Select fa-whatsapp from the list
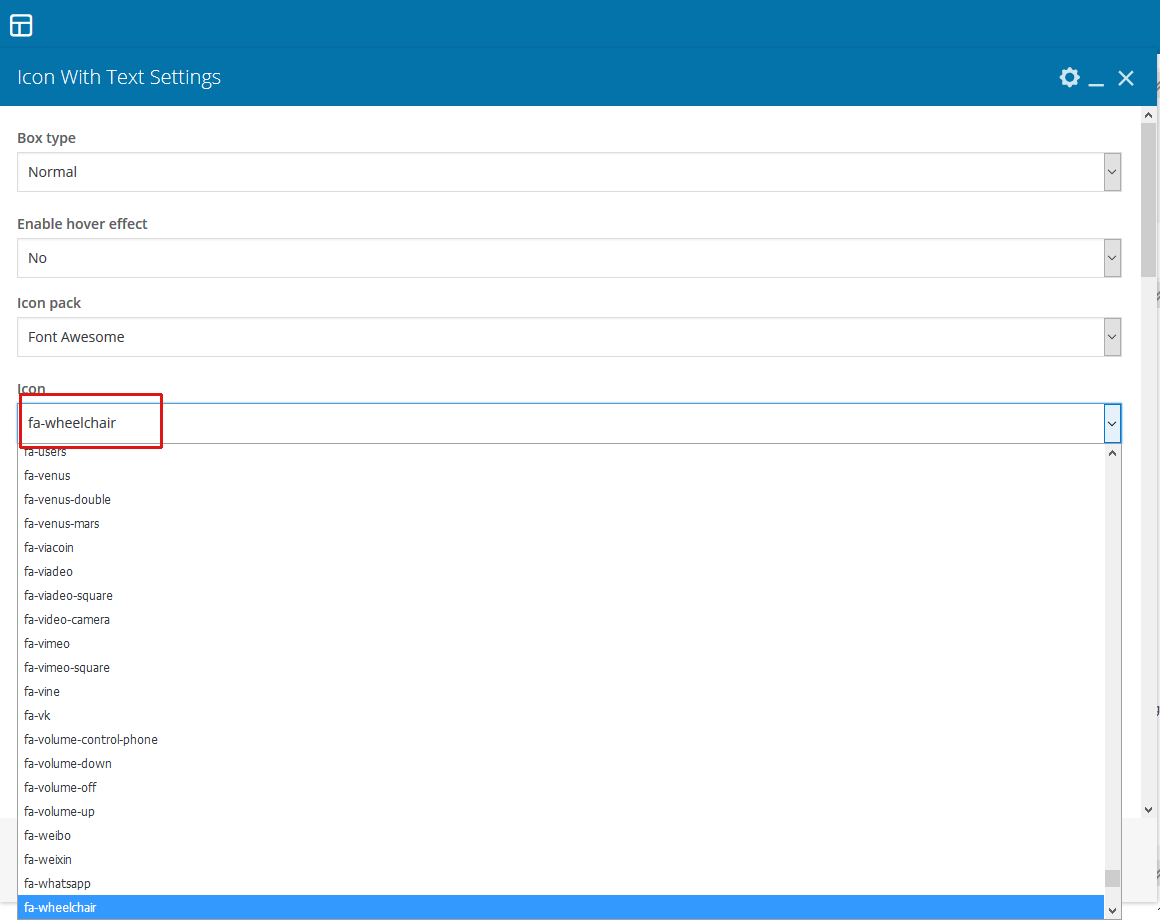Screen dimensions: 1160x920 [x=57, y=884]
